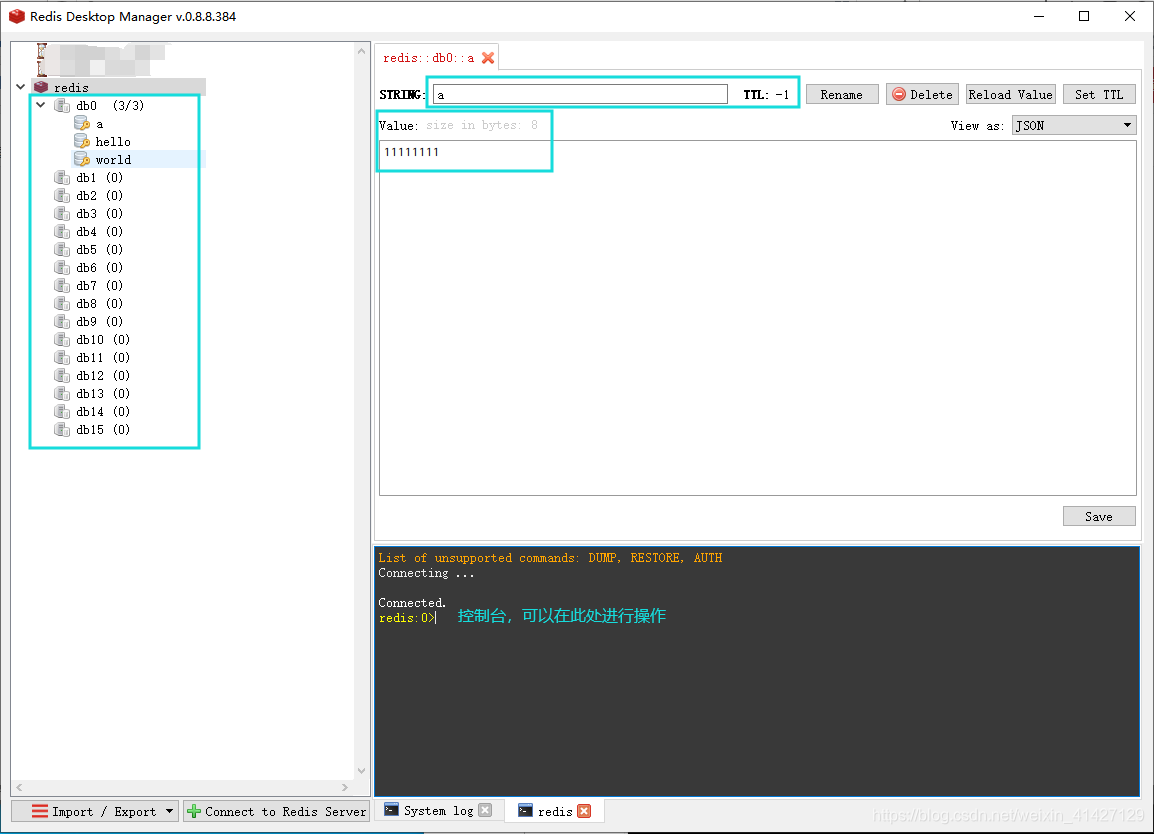This screenshot has height=834, width=1154.
Task: Click the db0 database icon
Action: point(63,105)
